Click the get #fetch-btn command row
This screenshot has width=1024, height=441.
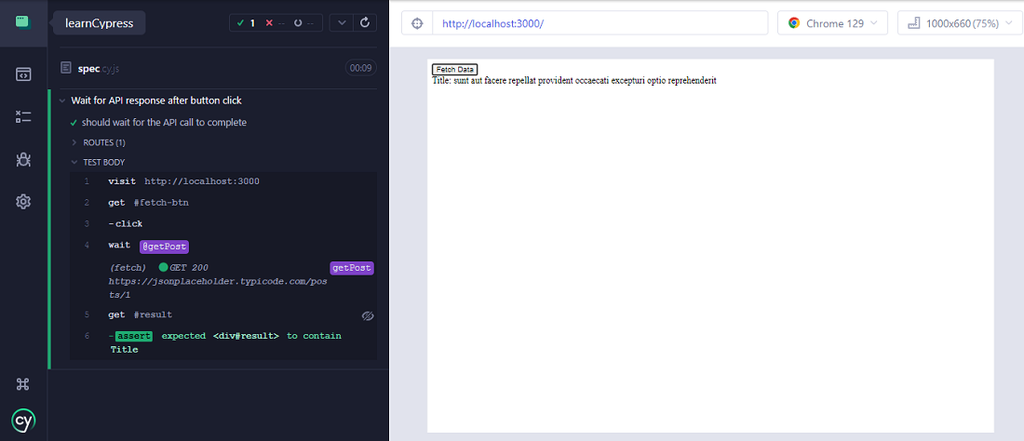tap(223, 203)
